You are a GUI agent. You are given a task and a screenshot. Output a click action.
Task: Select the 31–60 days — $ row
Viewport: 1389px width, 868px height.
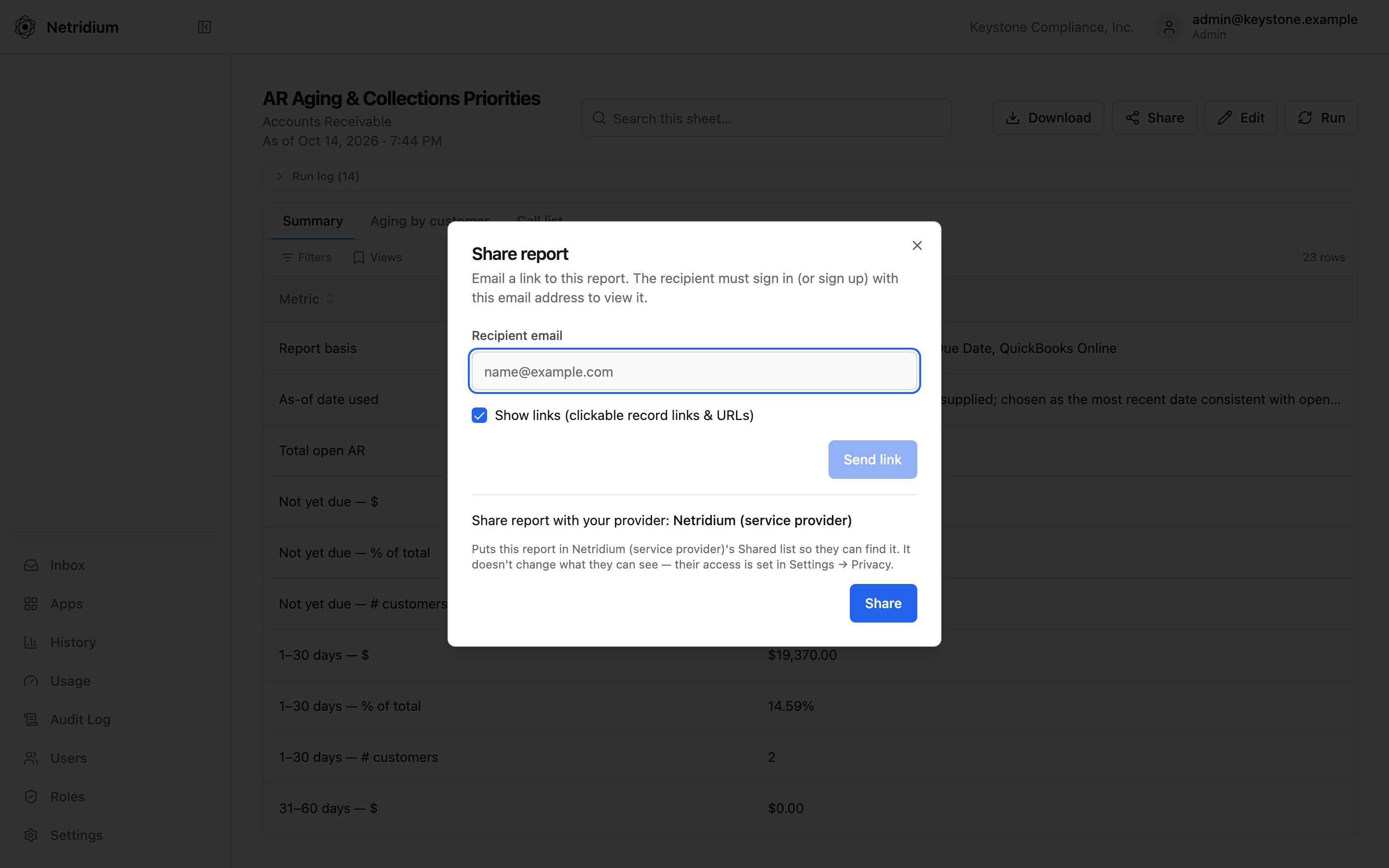pyautogui.click(x=810, y=808)
